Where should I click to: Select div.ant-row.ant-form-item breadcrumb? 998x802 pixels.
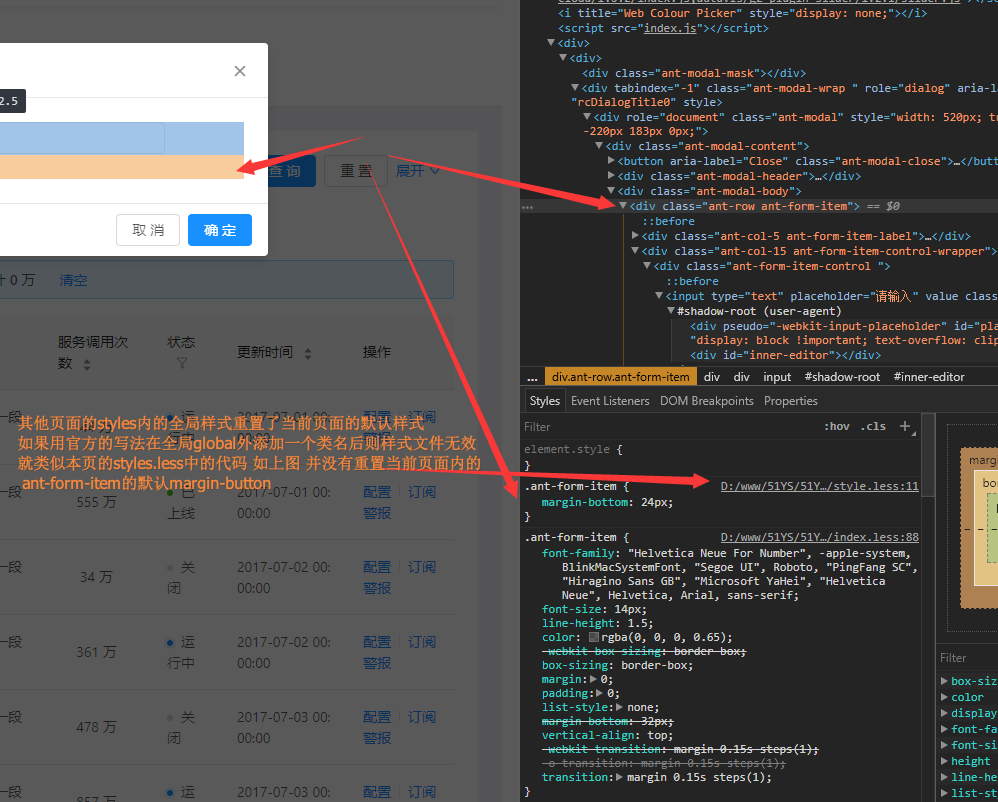pyautogui.click(x=621, y=377)
